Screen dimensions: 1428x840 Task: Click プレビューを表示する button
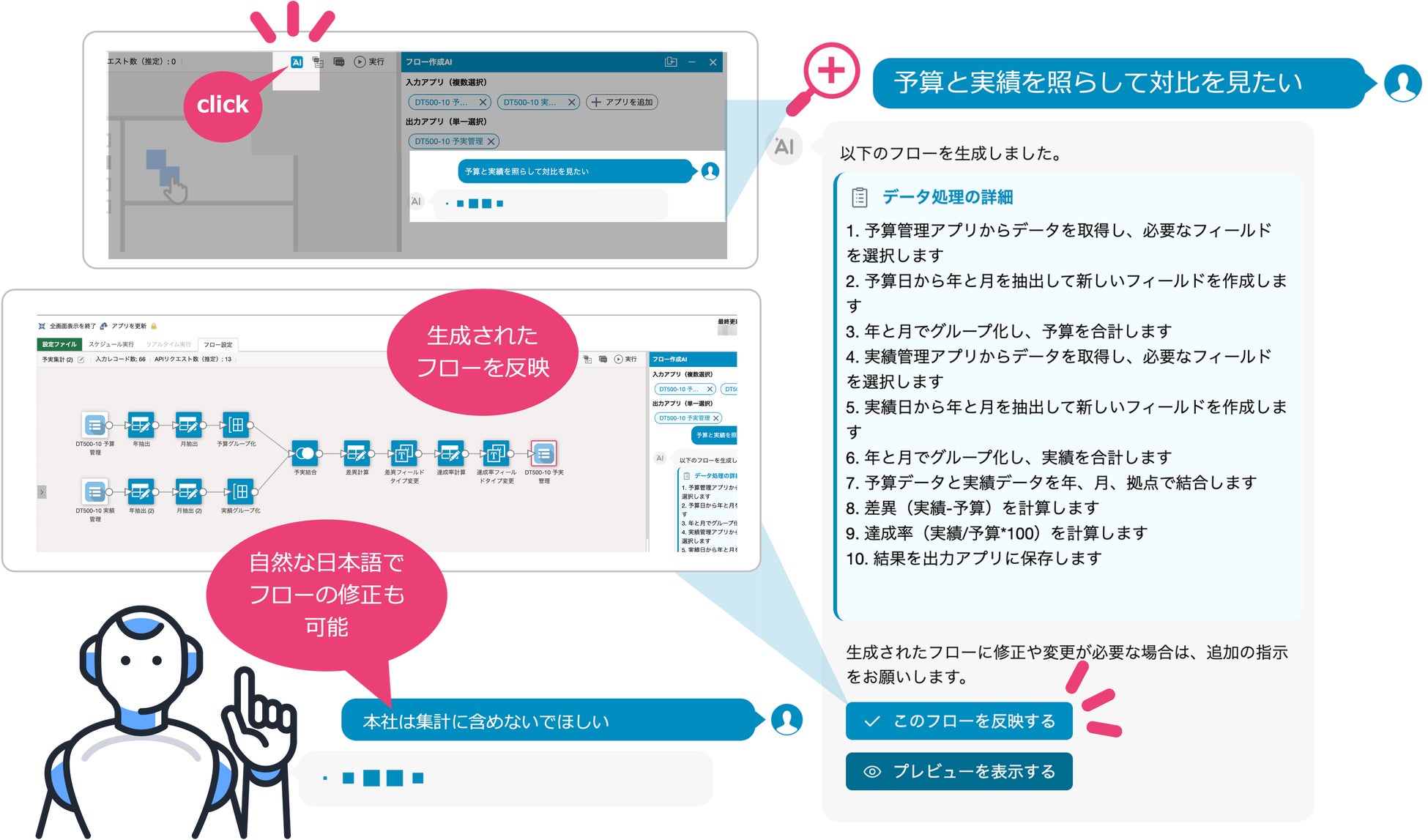point(959,771)
